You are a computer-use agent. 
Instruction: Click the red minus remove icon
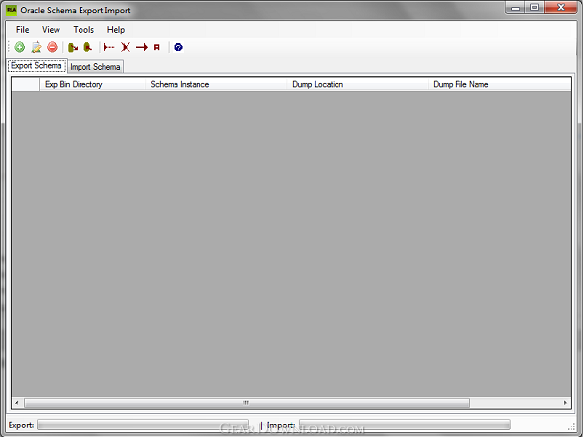pyautogui.click(x=53, y=47)
